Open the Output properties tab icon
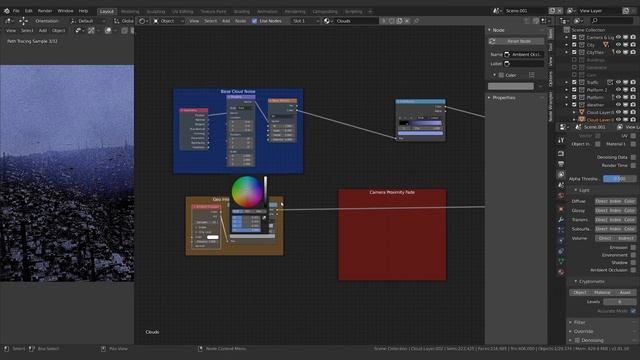Screen dimensions: 640x360 [561, 164]
